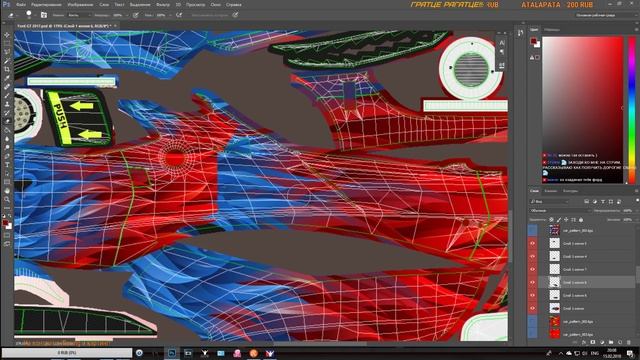The width and height of the screenshot is (640, 360).
Task: Toggle lock all for layer
Action: (581, 220)
